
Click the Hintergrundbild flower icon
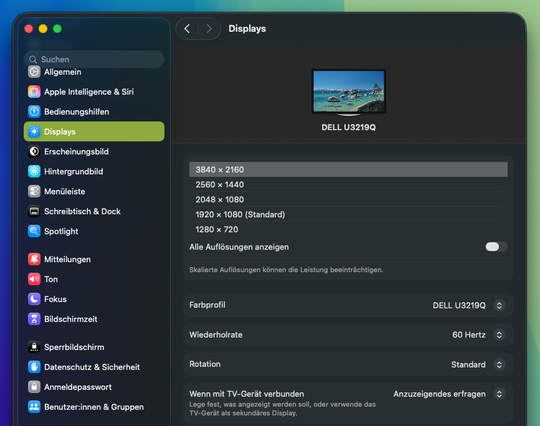(x=34, y=172)
